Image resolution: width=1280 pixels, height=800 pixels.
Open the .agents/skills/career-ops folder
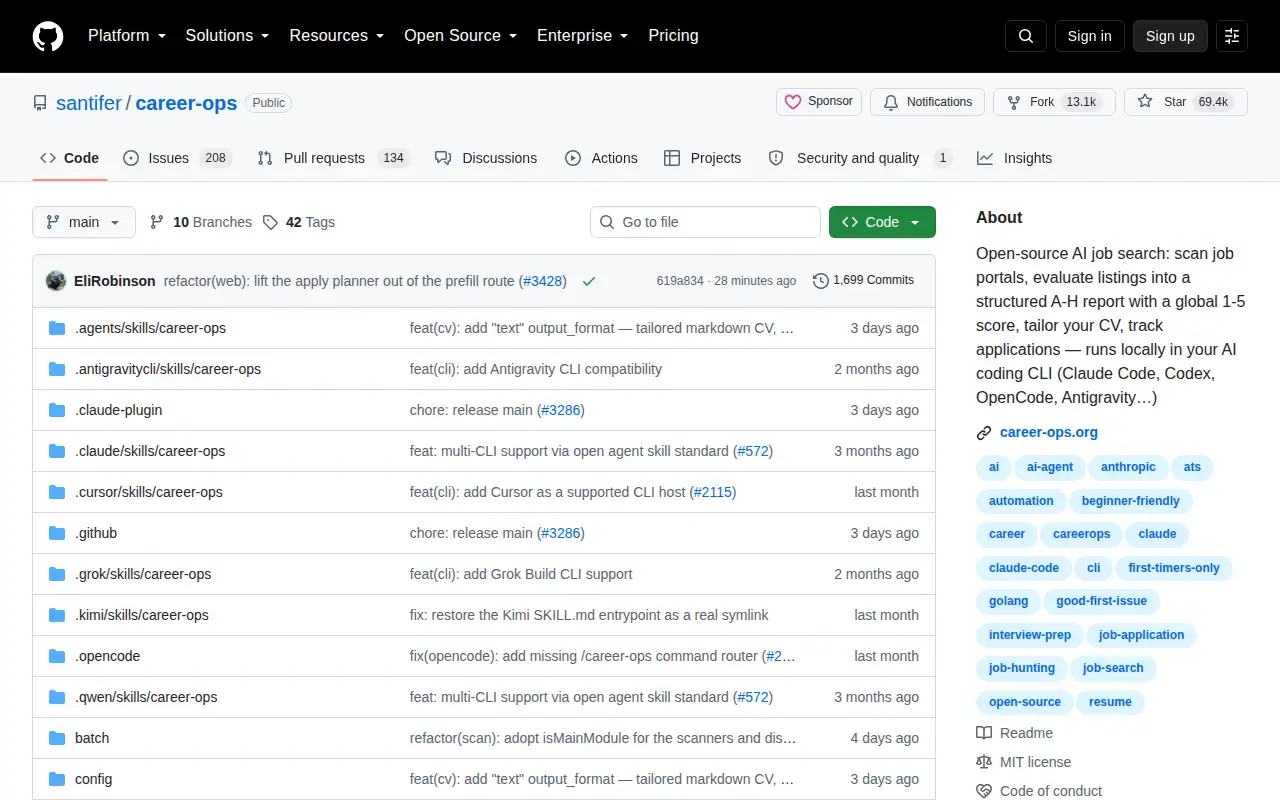[150, 328]
